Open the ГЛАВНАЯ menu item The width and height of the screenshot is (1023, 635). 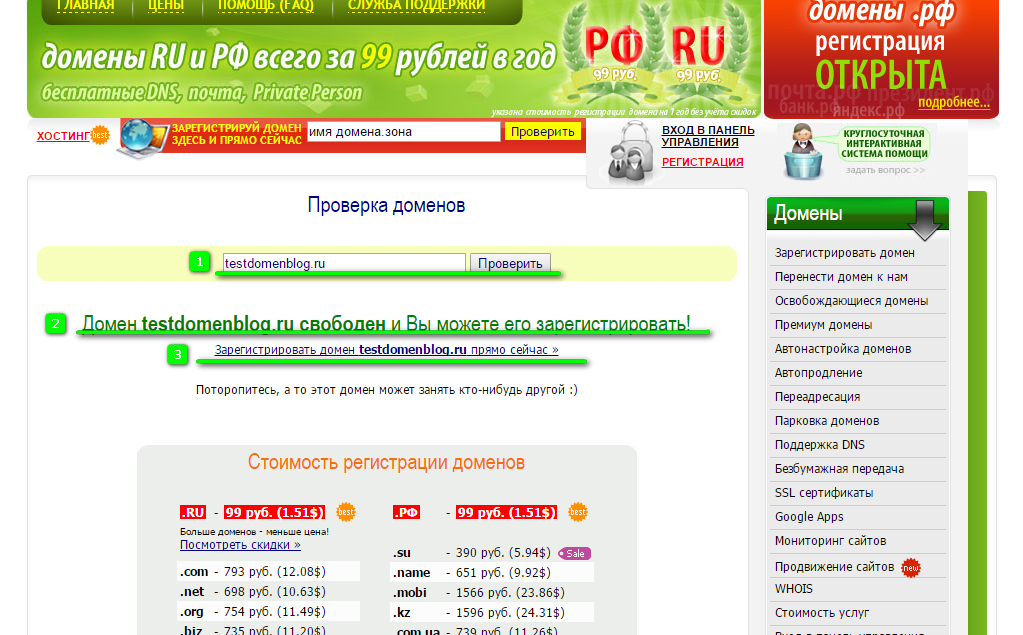pos(85,6)
